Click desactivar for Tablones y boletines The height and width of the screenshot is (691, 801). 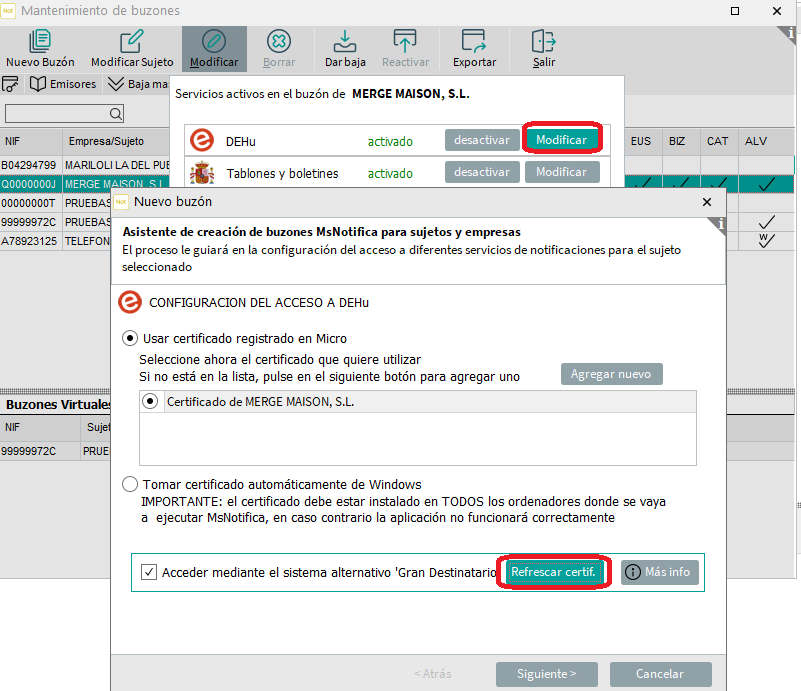(x=481, y=172)
